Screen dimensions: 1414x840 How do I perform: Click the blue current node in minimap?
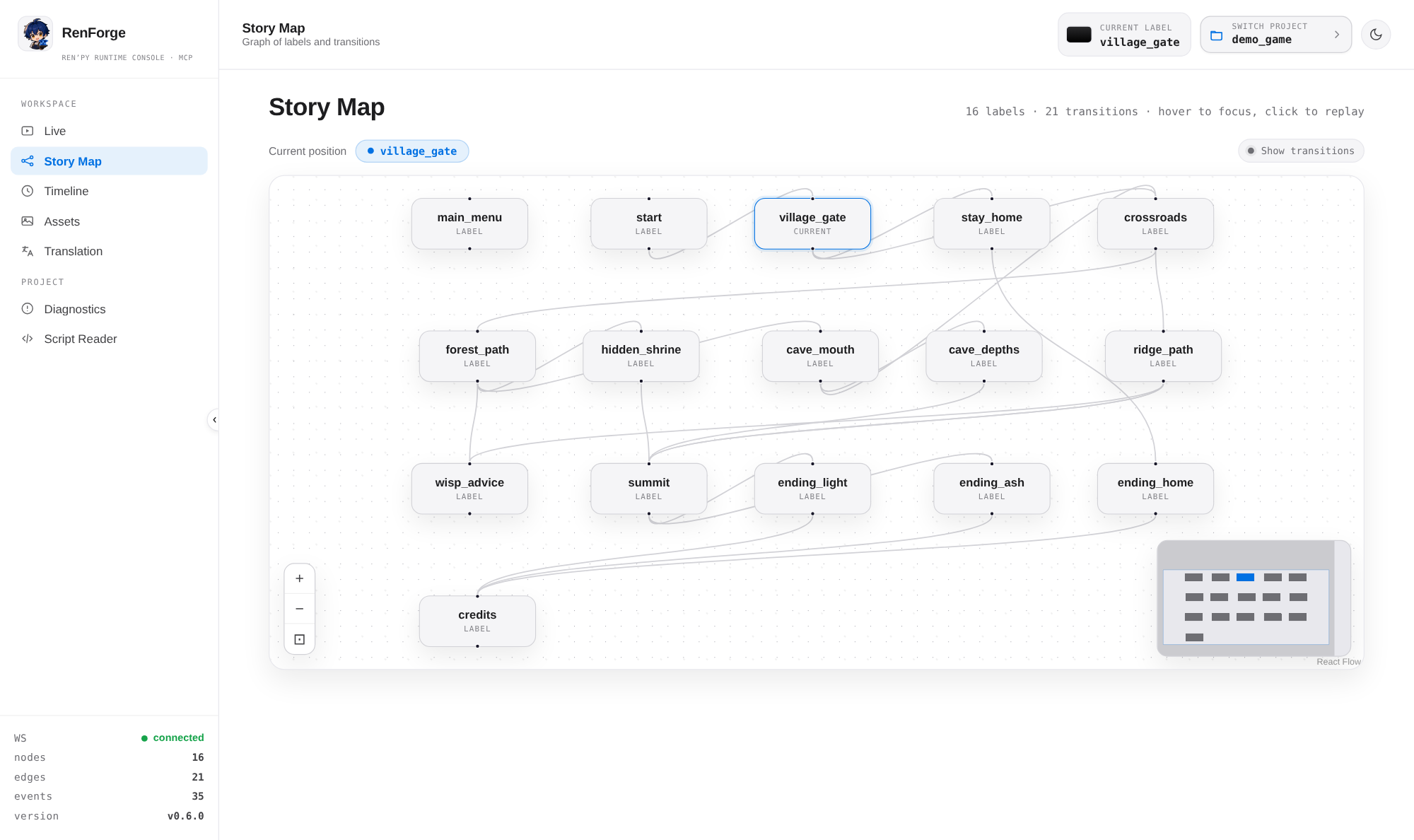pyautogui.click(x=1245, y=577)
